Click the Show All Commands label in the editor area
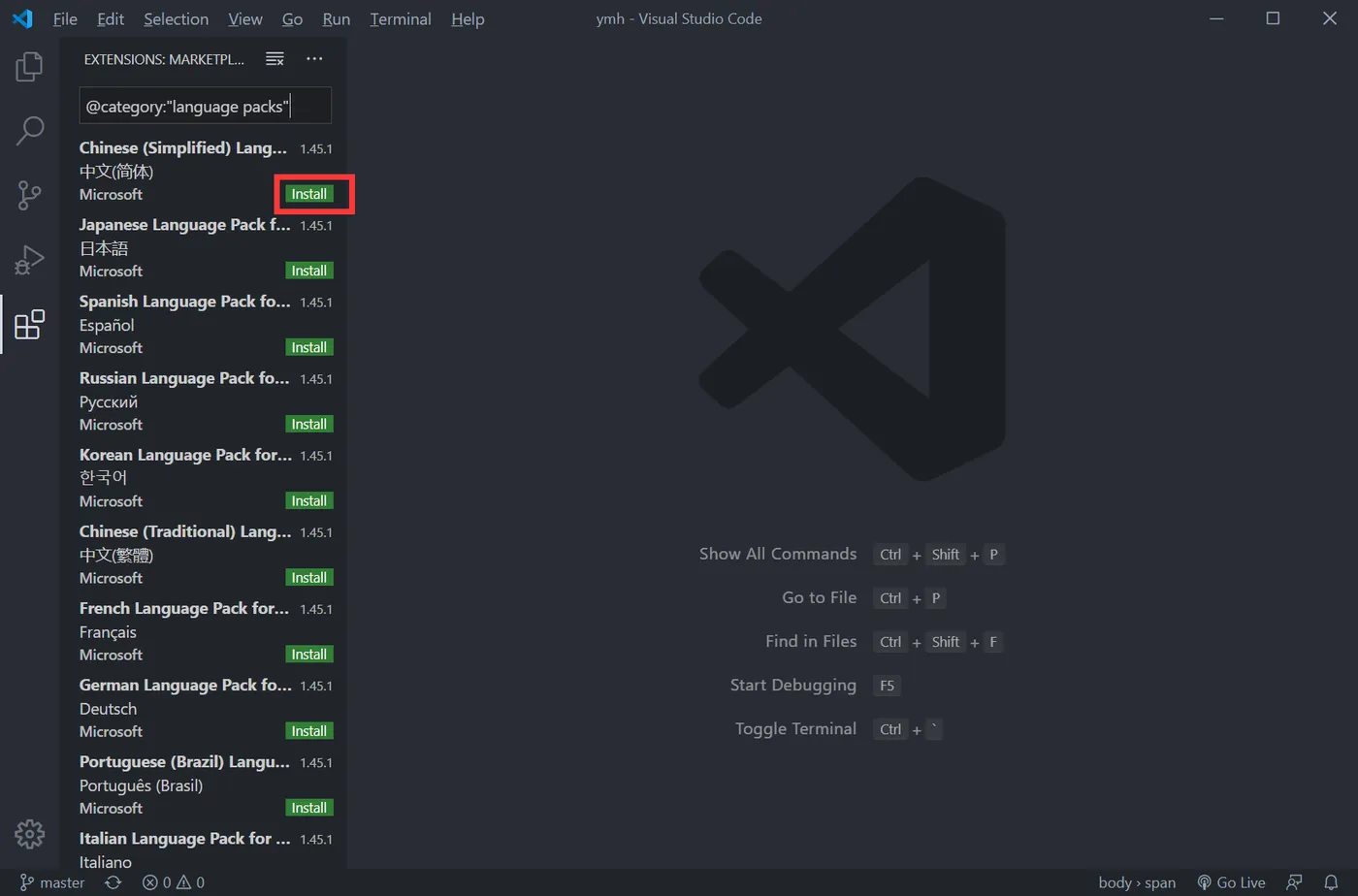This screenshot has height=896, width=1358. [x=778, y=554]
